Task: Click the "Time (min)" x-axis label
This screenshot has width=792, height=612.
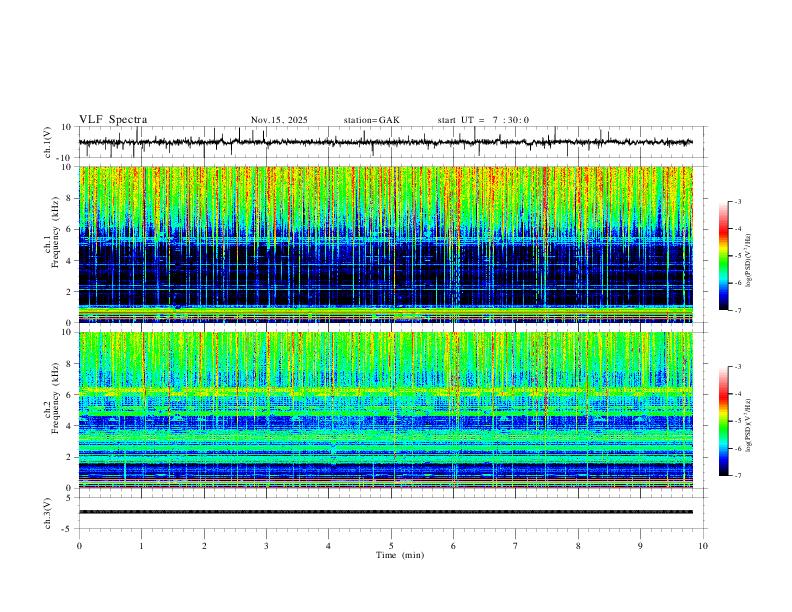Action: [x=400, y=555]
